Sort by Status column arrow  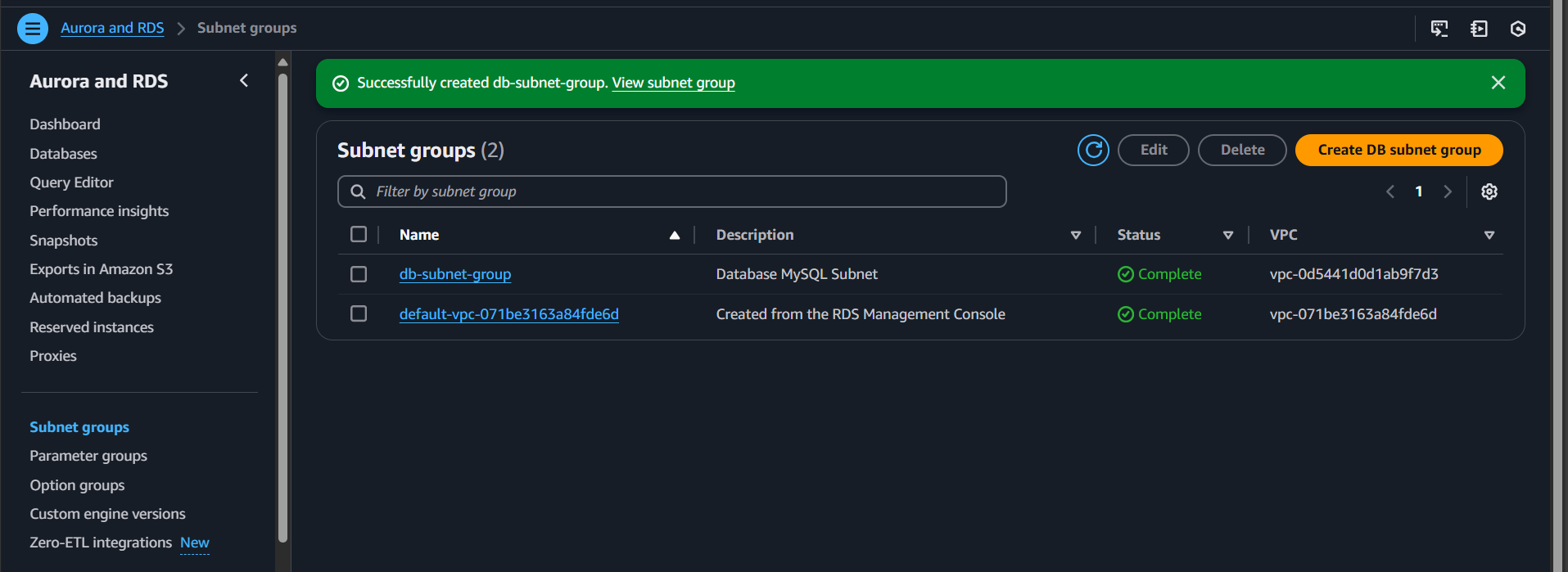click(1228, 236)
